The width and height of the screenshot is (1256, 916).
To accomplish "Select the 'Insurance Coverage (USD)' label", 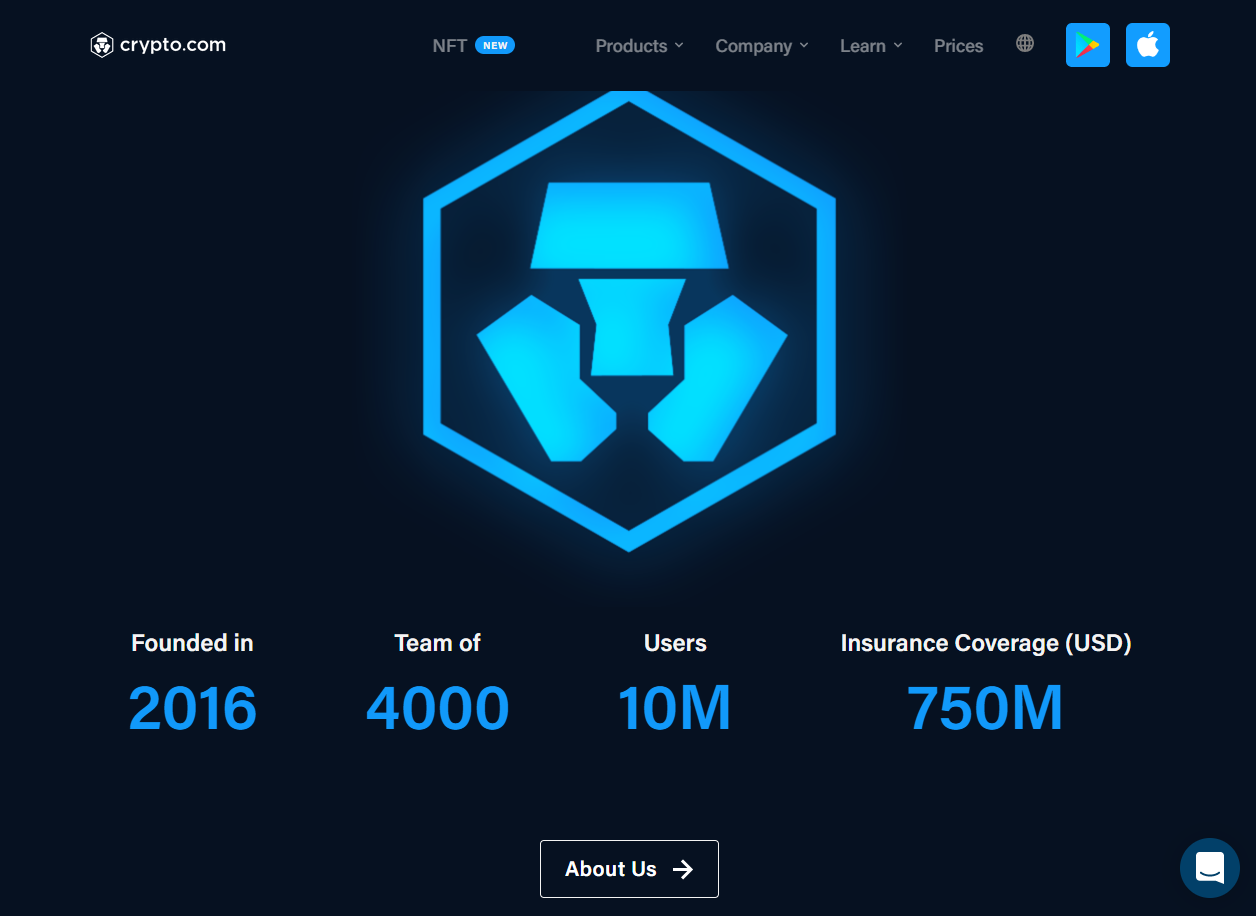I will 986,643.
